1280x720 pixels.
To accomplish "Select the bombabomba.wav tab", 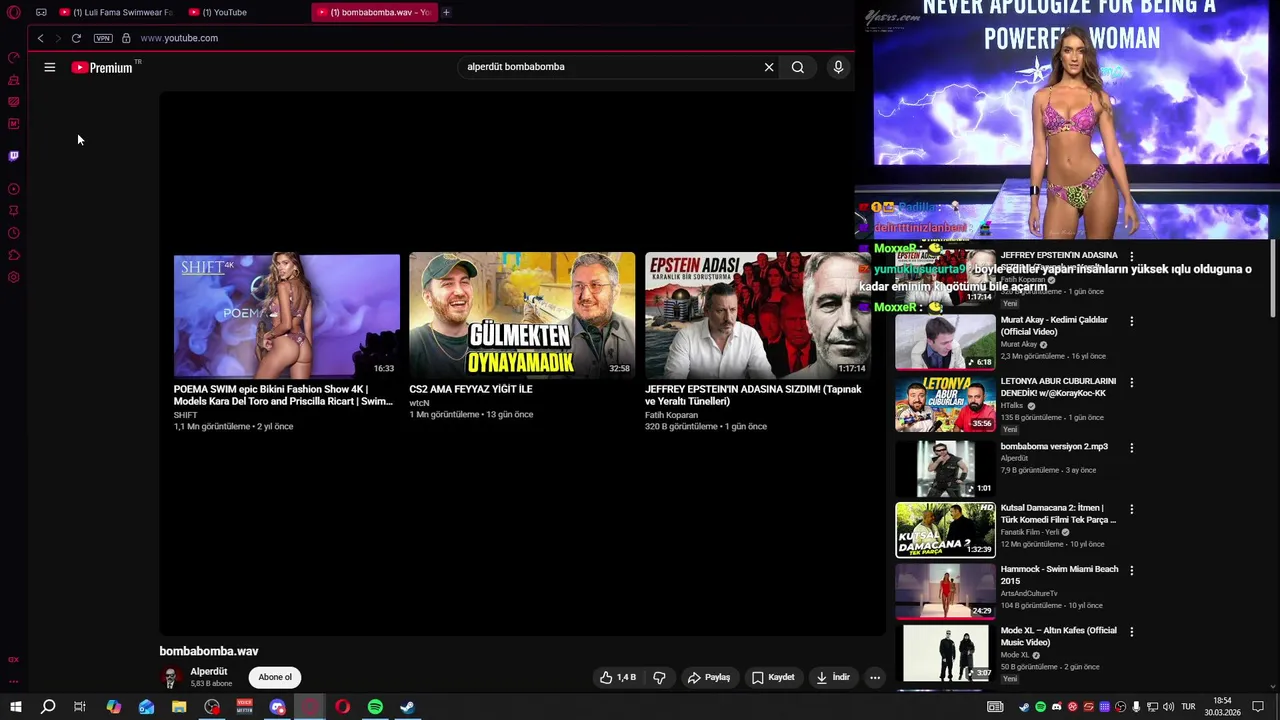I will [373, 12].
